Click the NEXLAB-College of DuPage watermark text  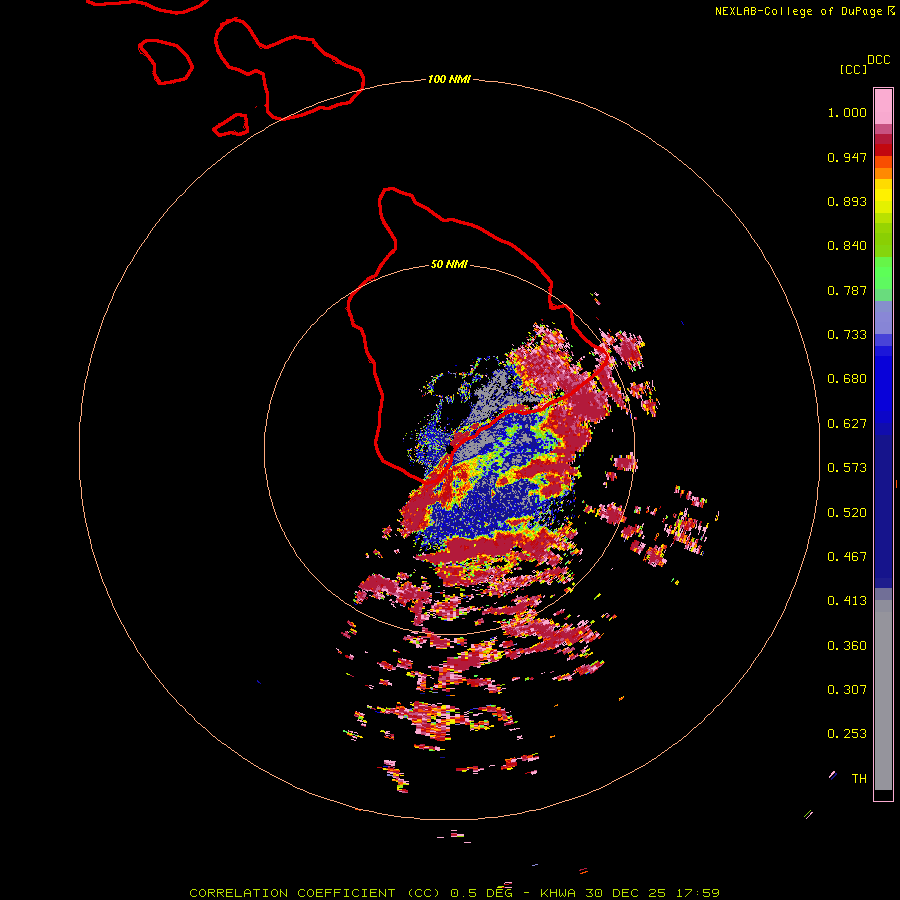[804, 11]
